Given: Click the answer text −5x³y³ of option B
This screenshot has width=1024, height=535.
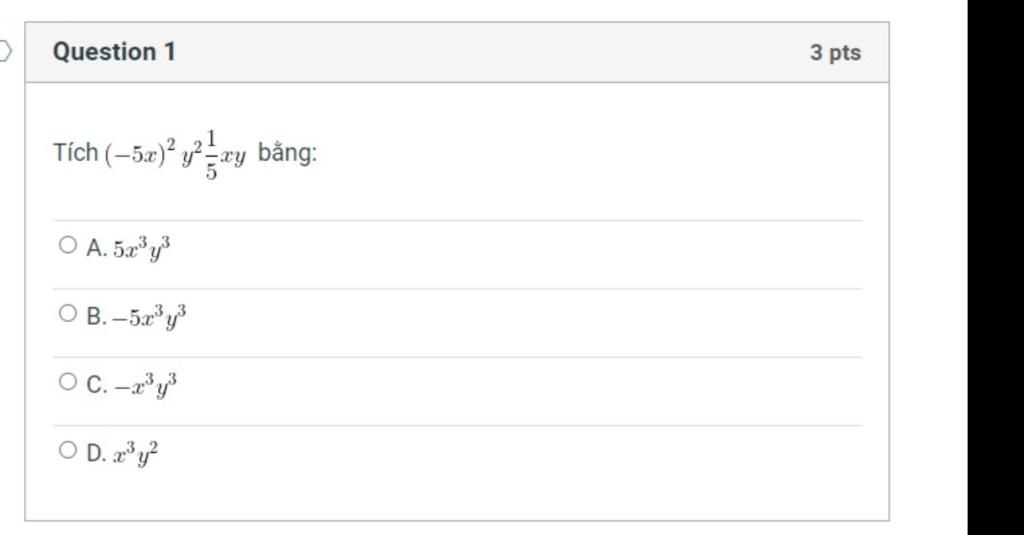Looking at the screenshot, I should [x=148, y=317].
